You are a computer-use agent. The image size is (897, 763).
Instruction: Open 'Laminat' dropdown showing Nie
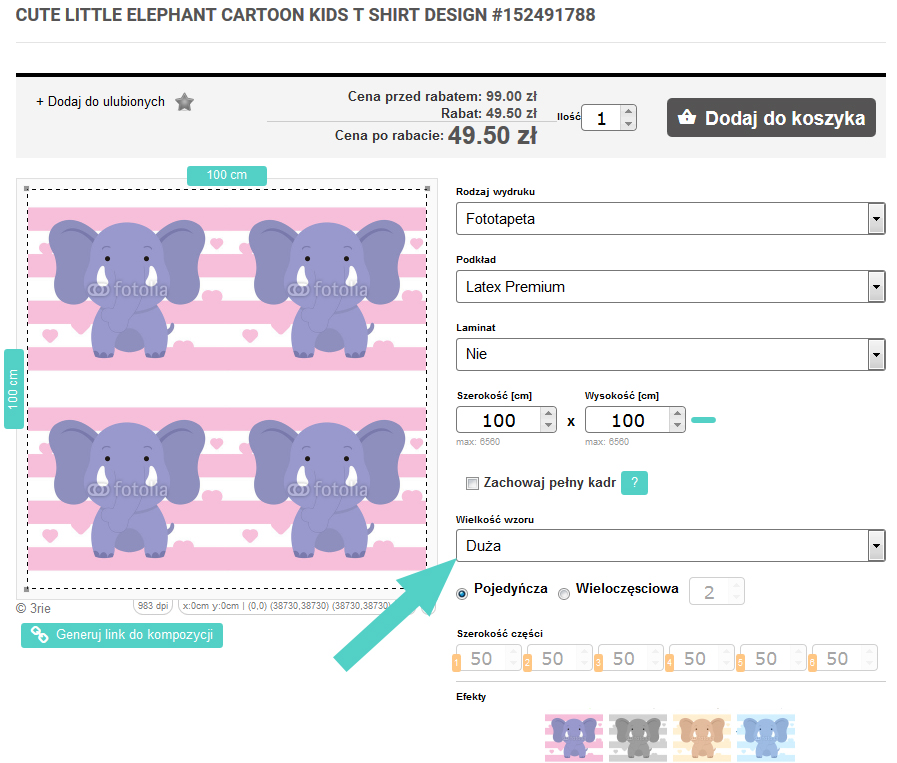click(x=670, y=354)
